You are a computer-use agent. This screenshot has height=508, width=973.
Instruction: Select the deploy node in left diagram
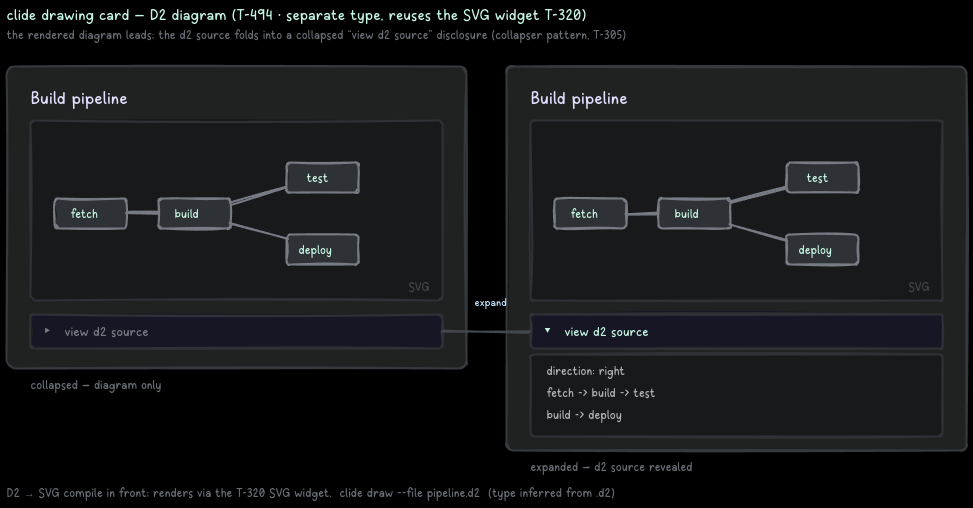tap(323, 249)
